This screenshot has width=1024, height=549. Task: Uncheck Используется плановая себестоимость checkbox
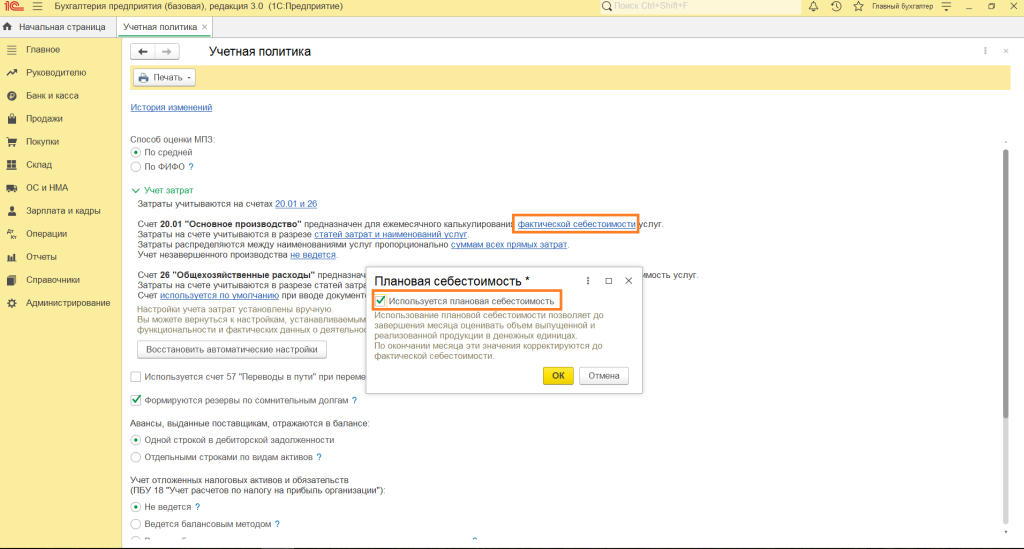(380, 301)
